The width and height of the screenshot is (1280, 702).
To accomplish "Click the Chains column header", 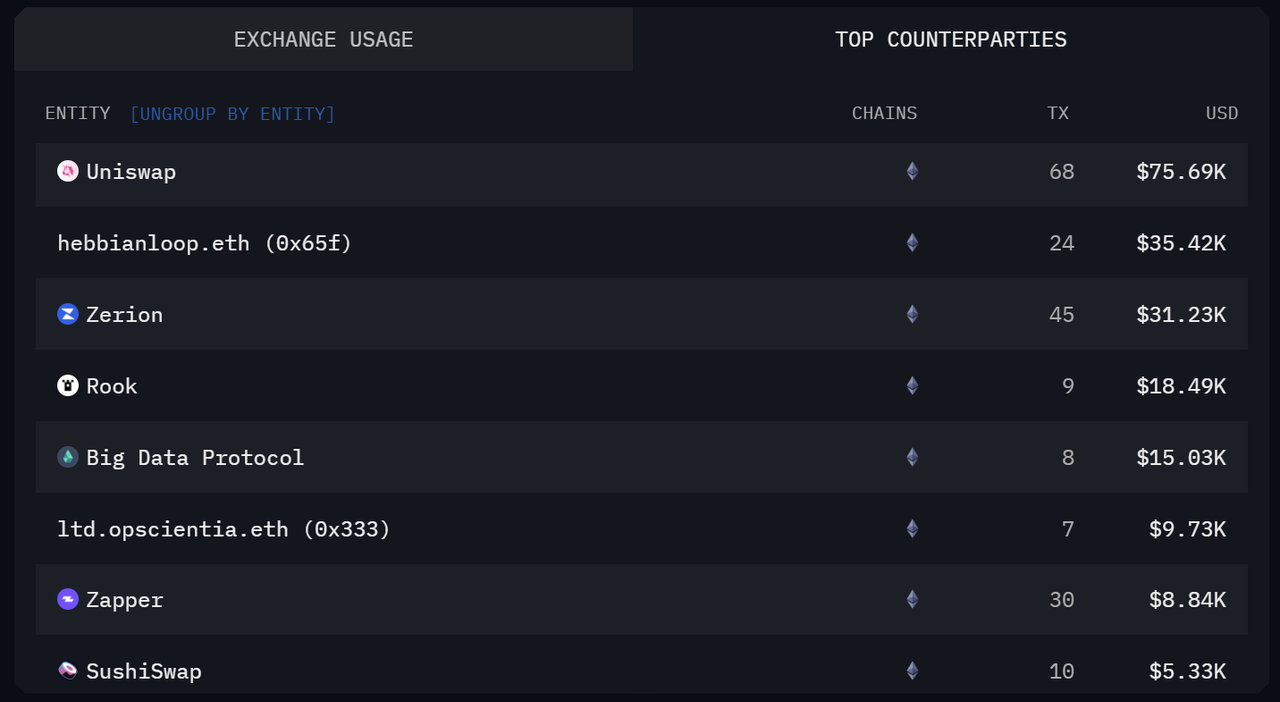I will pyautogui.click(x=884, y=114).
